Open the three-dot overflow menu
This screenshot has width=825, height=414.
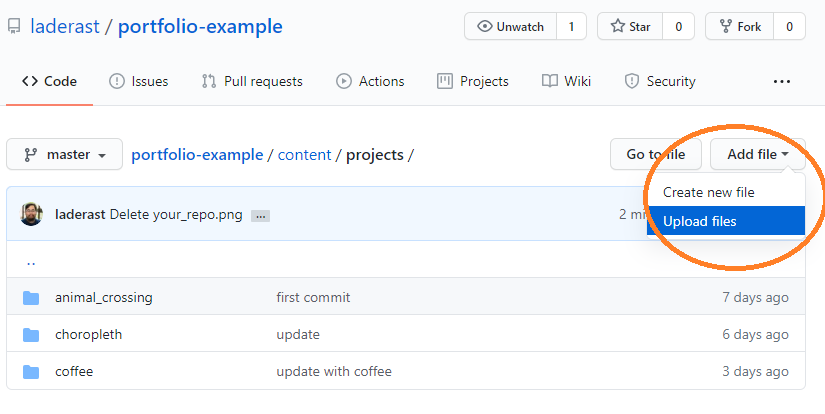[x=782, y=82]
